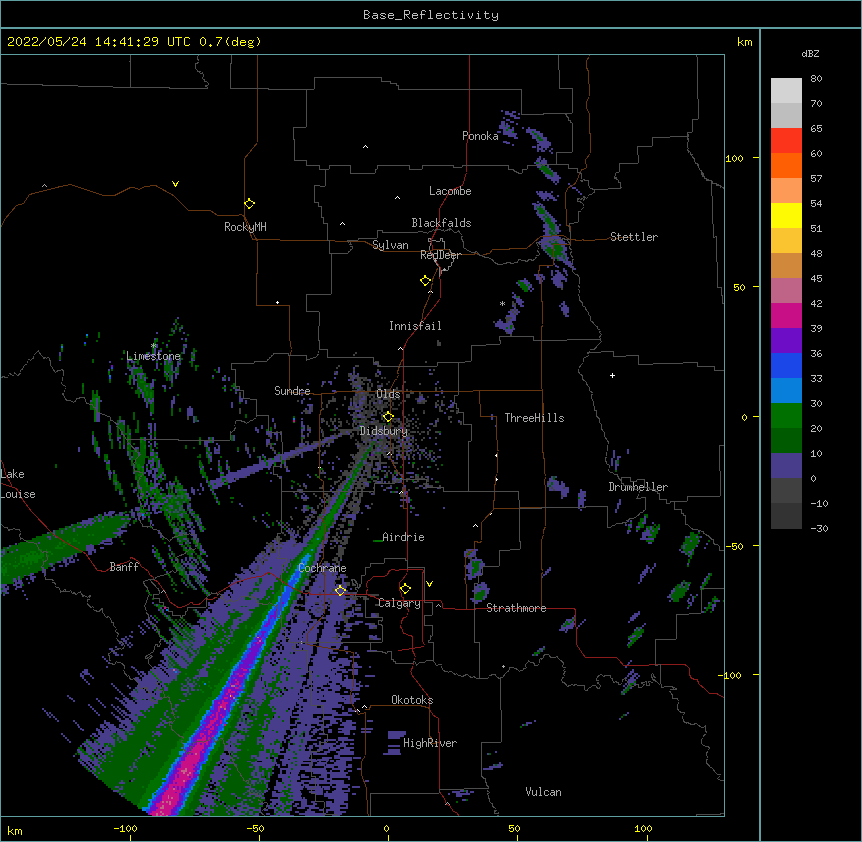Viewport: 862px width, 842px height.
Task: Click the Banff label
Action: point(124,567)
